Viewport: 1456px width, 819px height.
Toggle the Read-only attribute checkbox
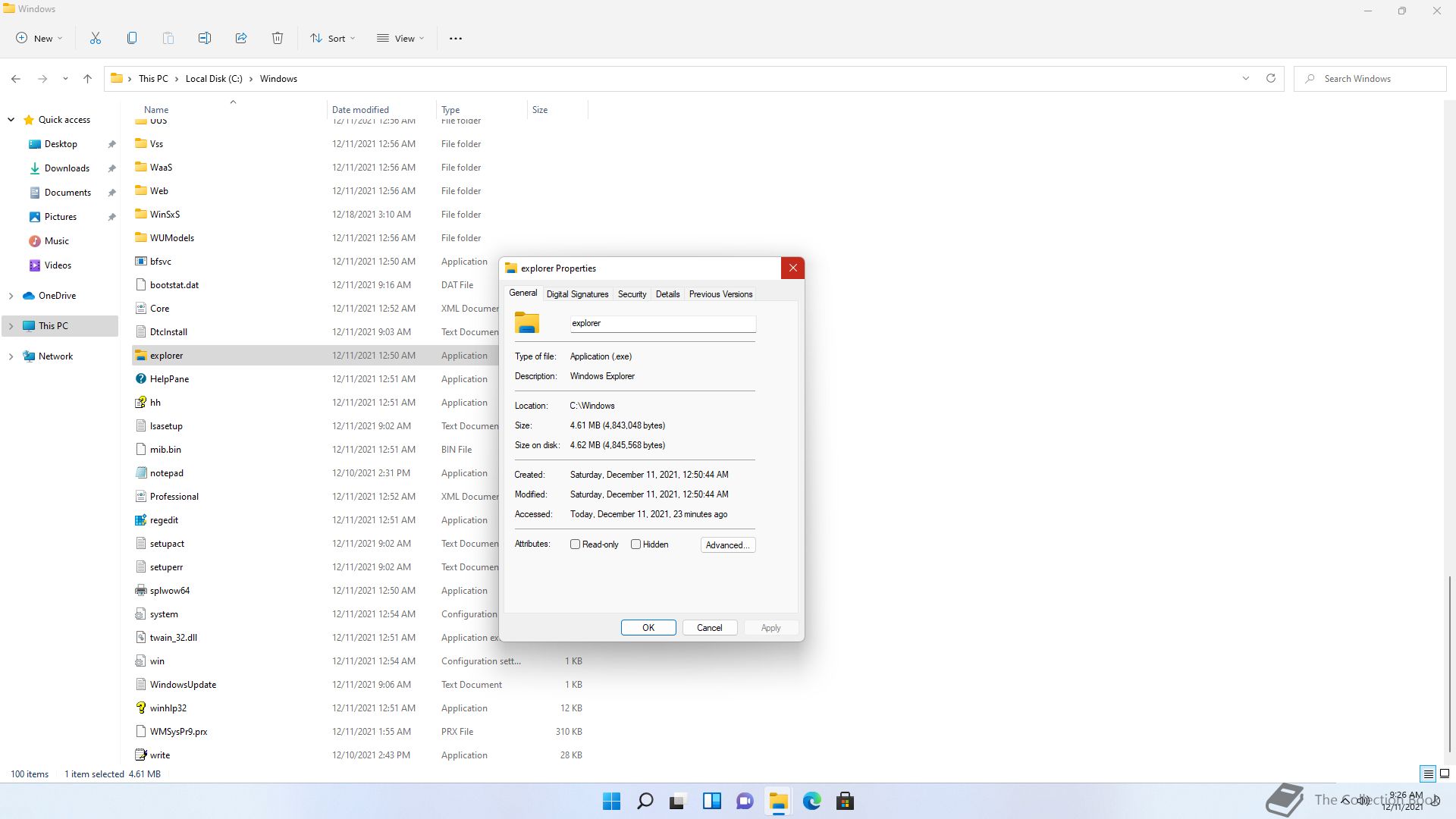click(x=575, y=544)
